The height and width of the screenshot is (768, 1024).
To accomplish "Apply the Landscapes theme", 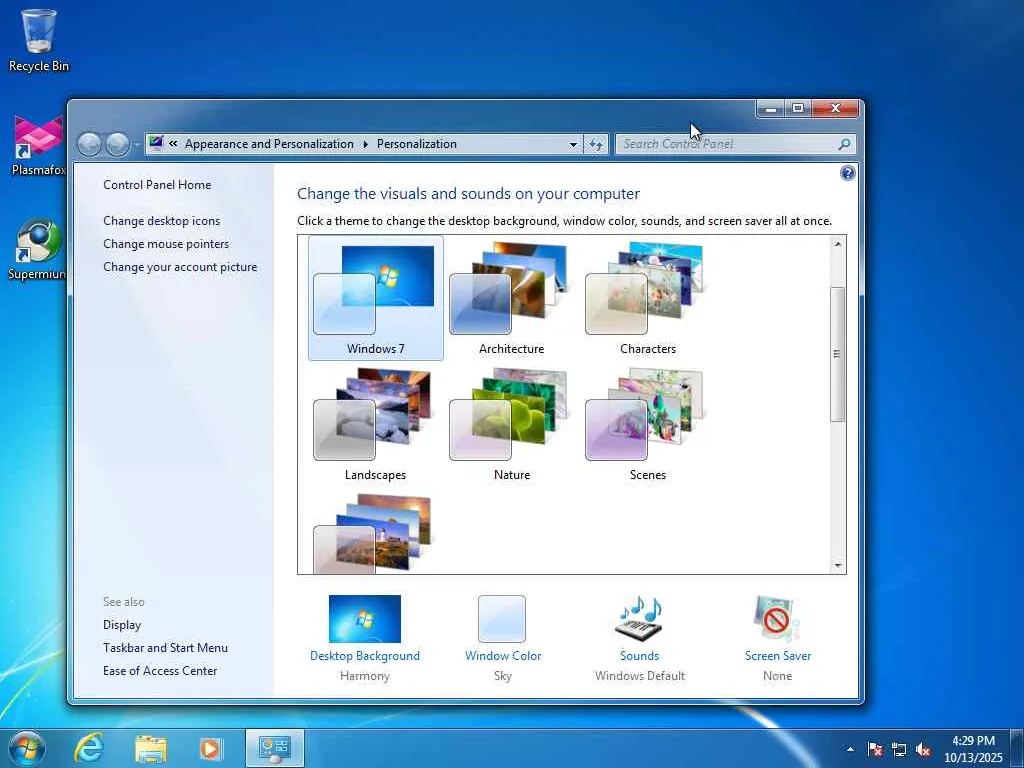I will pos(376,424).
